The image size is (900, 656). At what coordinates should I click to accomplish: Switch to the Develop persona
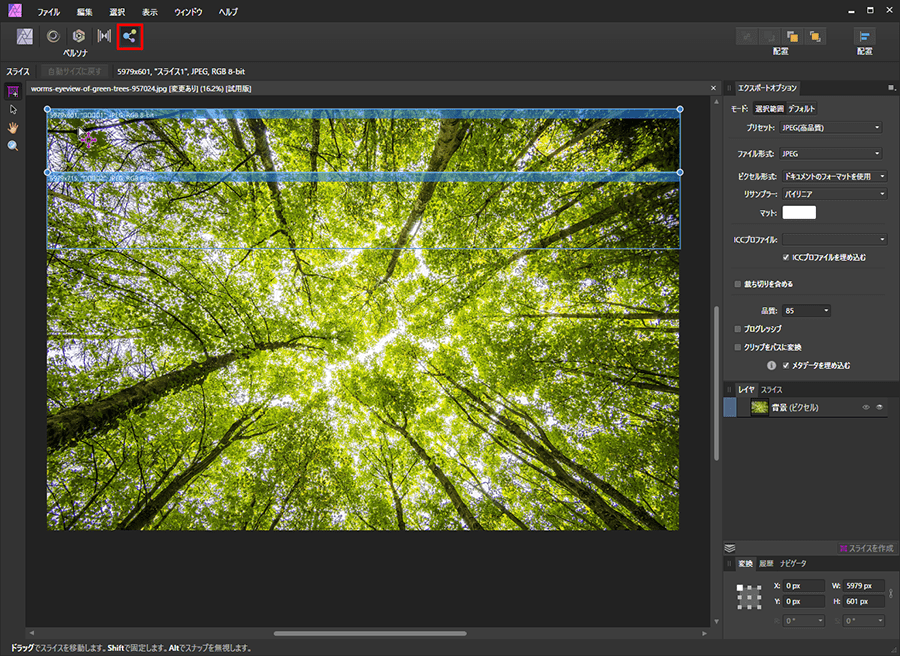[x=78, y=36]
